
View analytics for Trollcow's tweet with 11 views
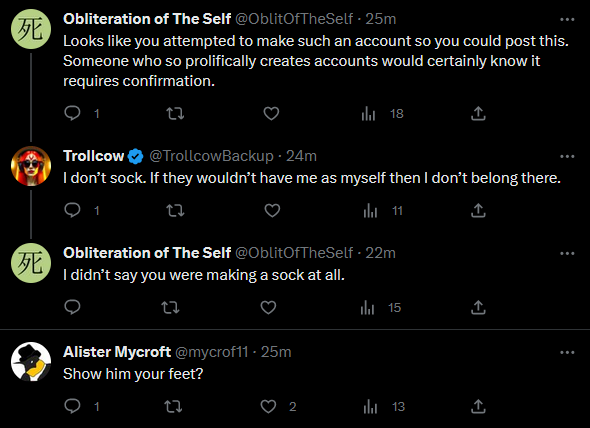click(383, 210)
